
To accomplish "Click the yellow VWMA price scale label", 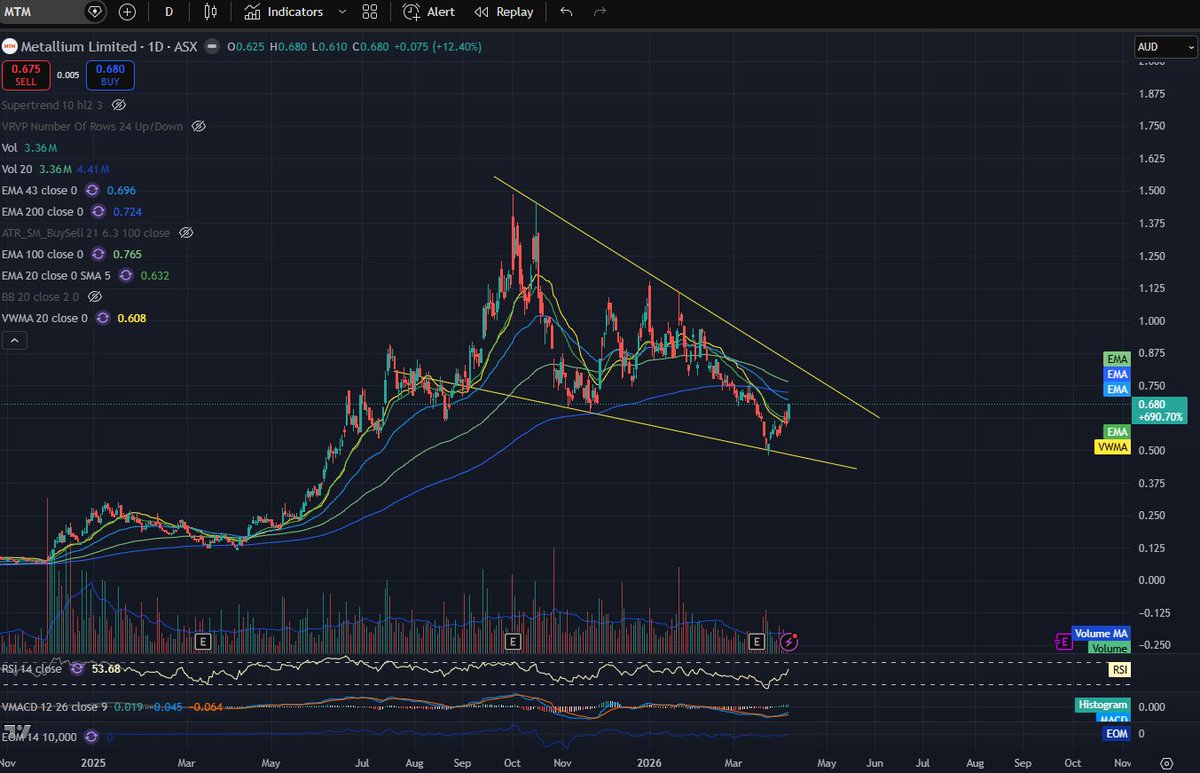I will click(x=1113, y=447).
